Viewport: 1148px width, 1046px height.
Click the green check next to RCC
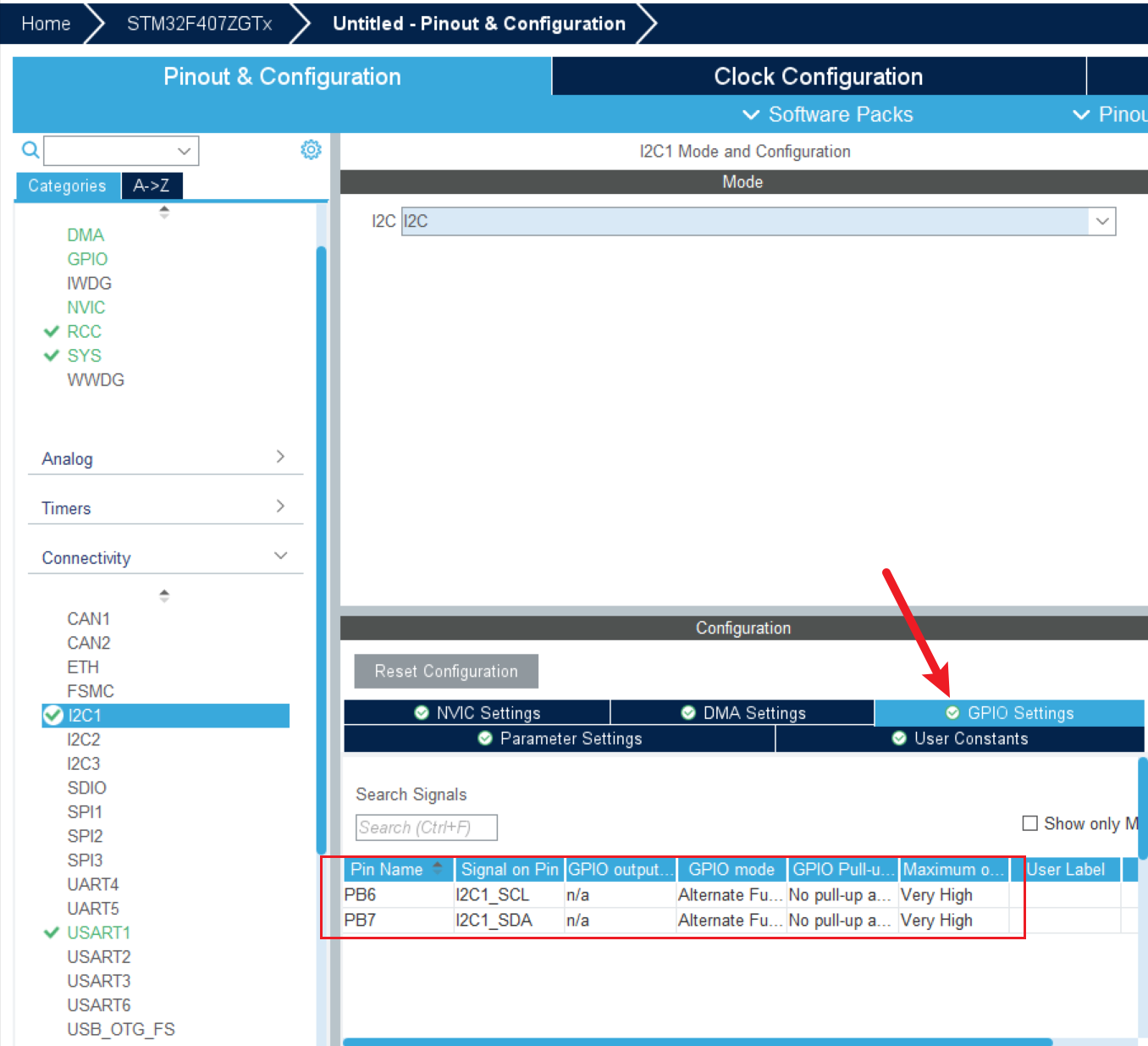[52, 331]
